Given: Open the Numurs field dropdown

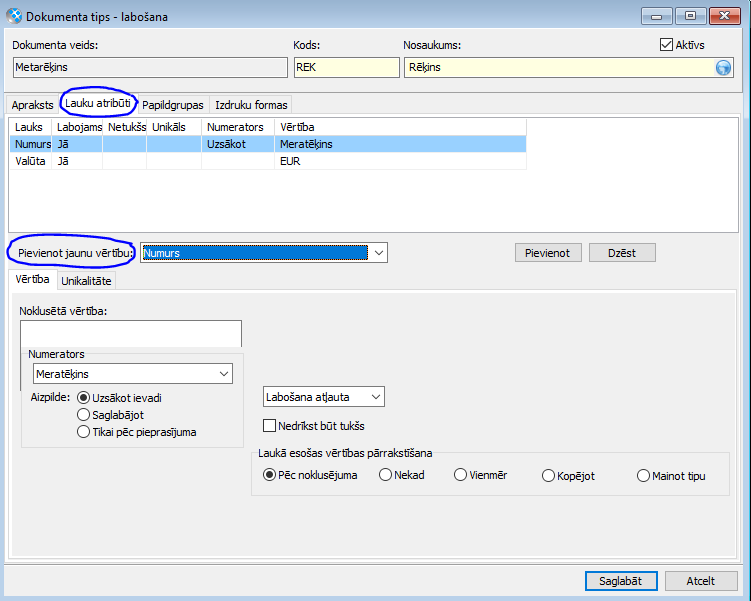Looking at the screenshot, I should 379,253.
